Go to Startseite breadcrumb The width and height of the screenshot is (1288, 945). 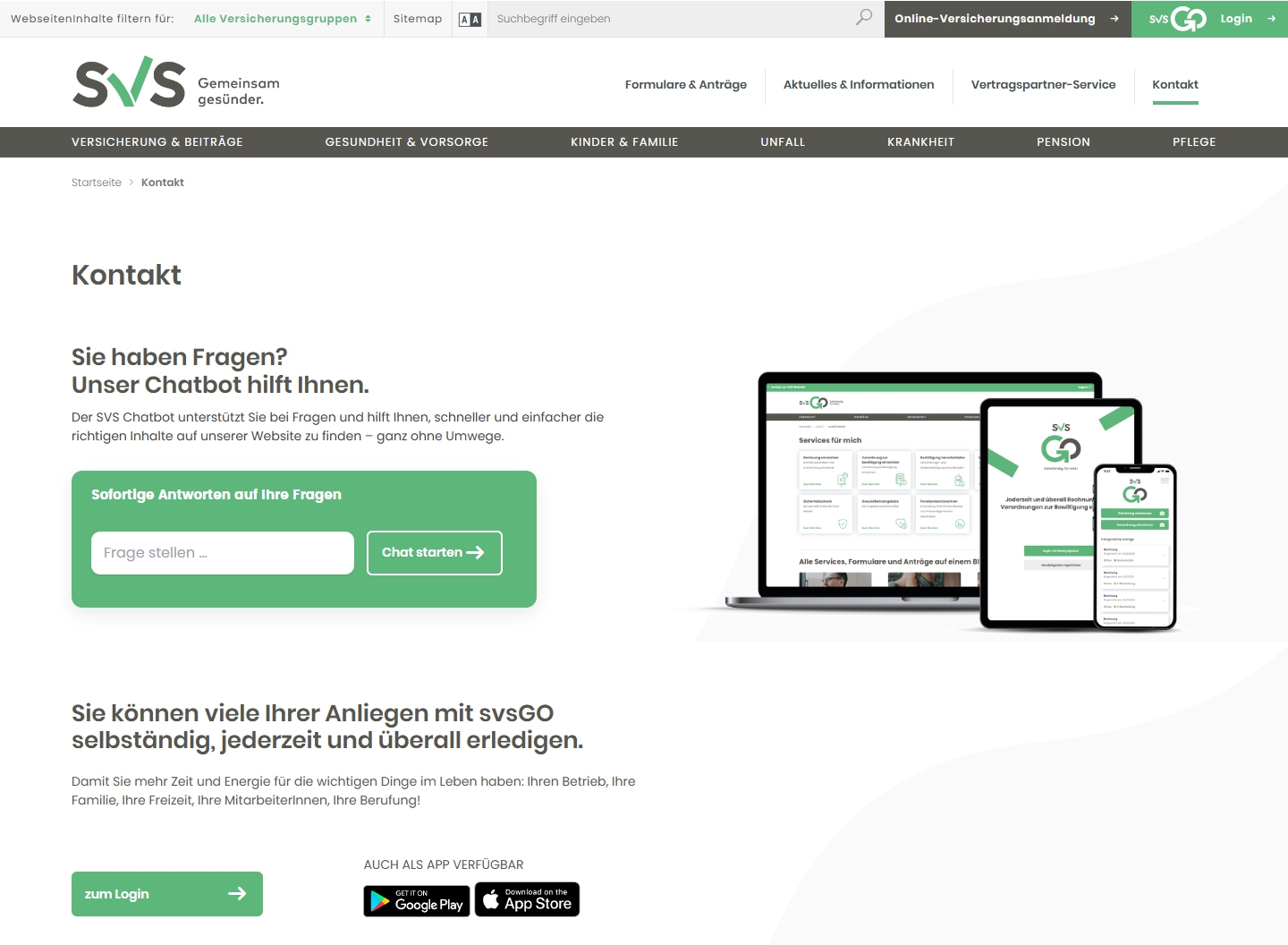(x=97, y=183)
